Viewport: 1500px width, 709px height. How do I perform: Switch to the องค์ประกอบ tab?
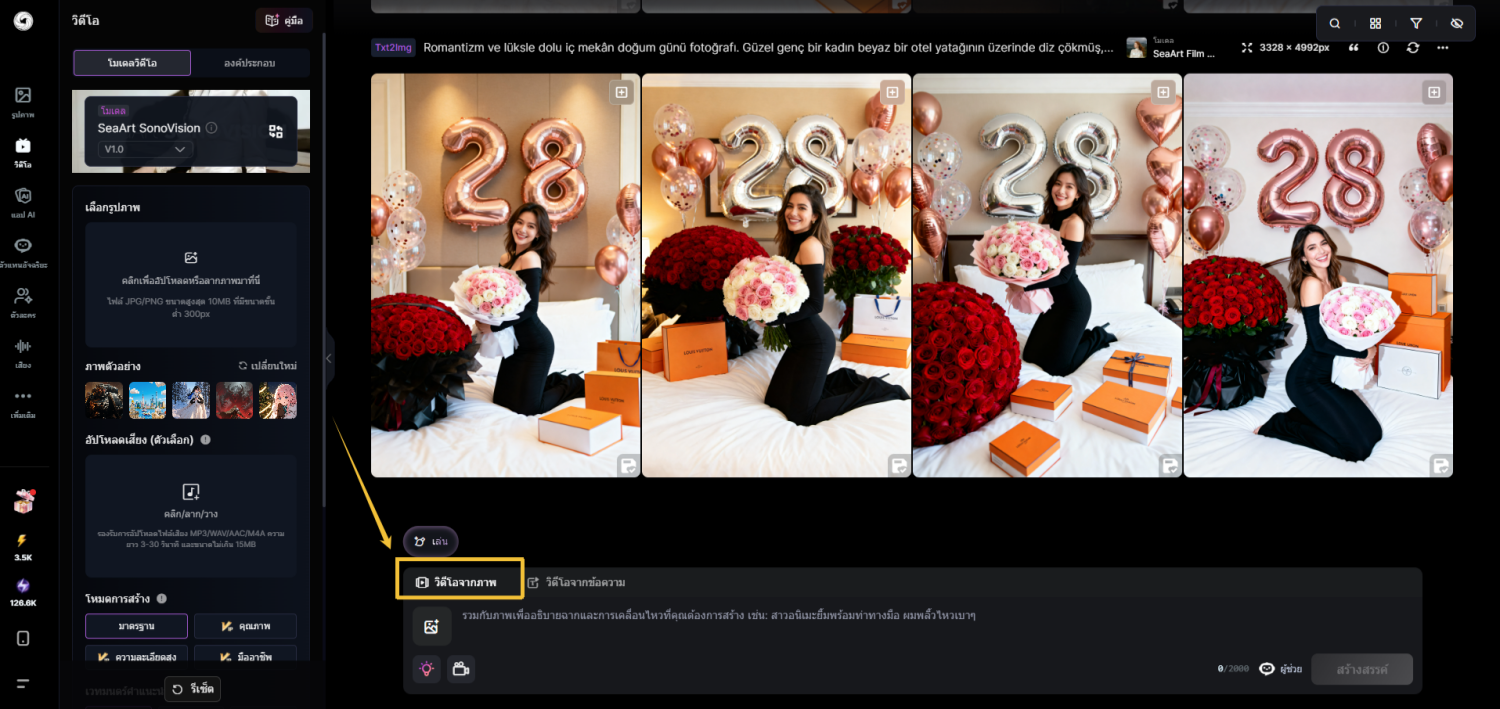248,62
